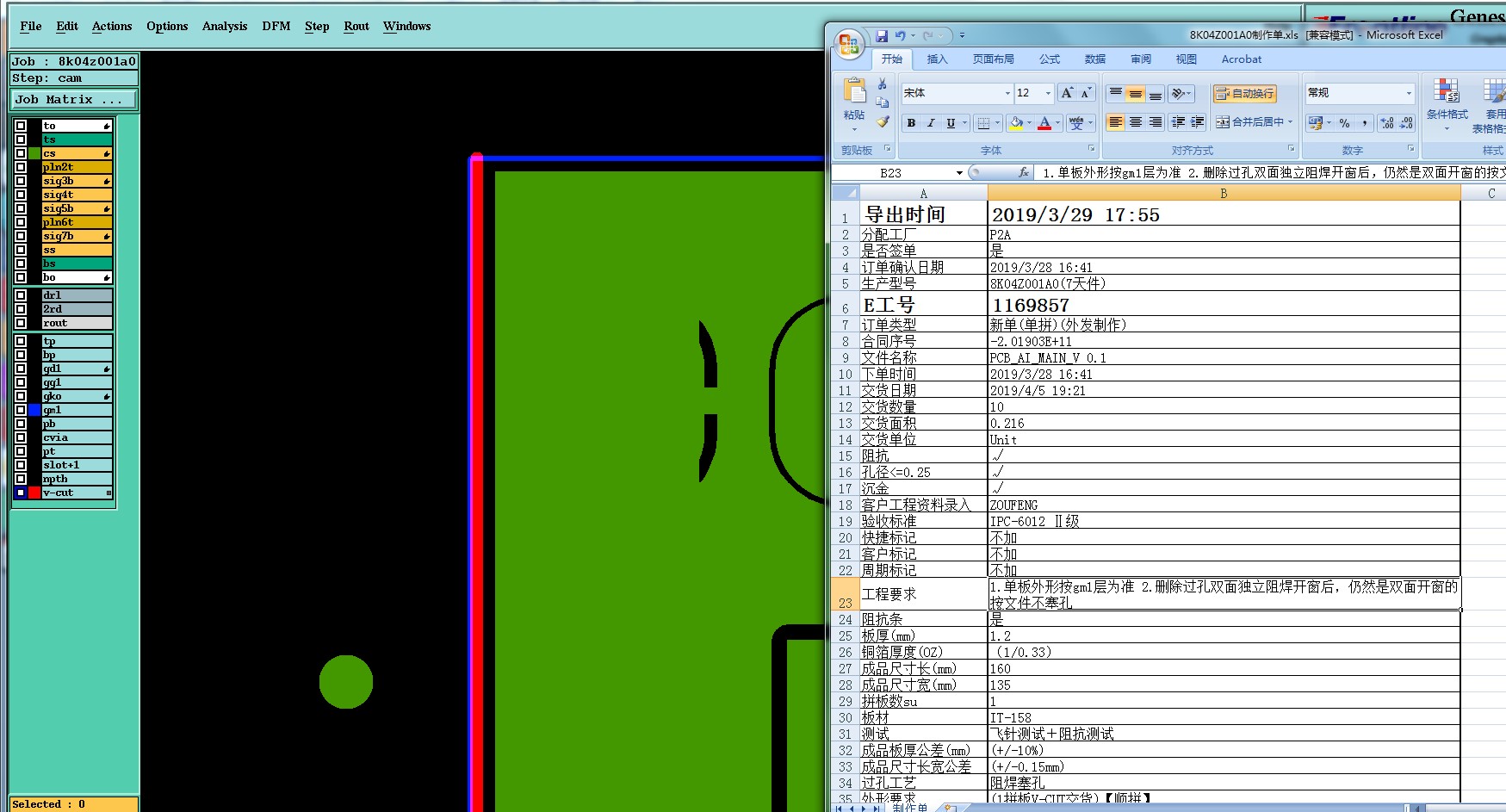Open the font size dropdown showing 12

click(1048, 93)
